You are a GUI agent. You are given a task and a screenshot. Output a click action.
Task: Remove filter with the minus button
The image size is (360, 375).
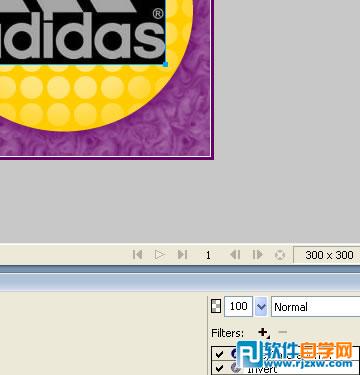[x=283, y=332]
